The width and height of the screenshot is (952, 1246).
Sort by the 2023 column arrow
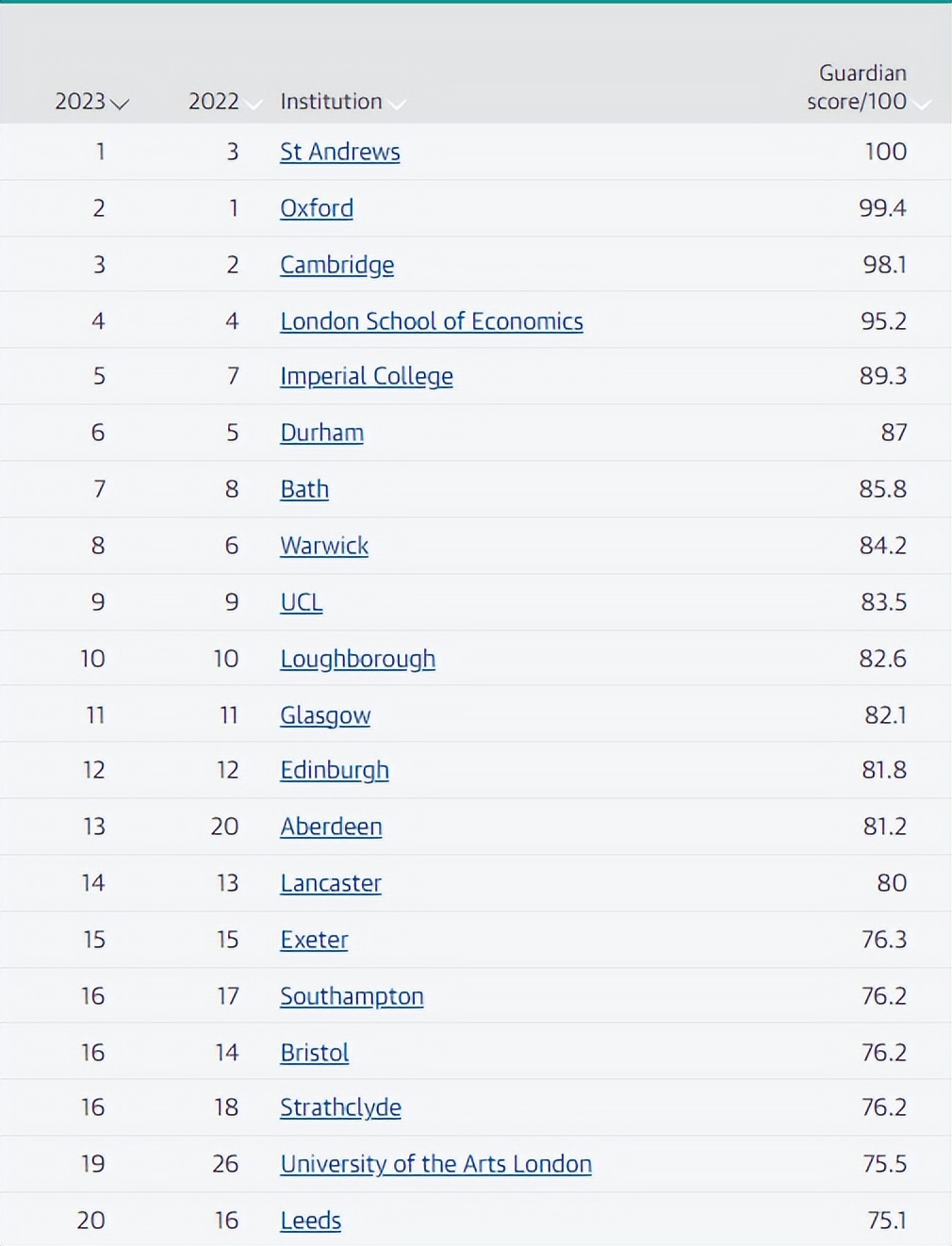(120, 104)
